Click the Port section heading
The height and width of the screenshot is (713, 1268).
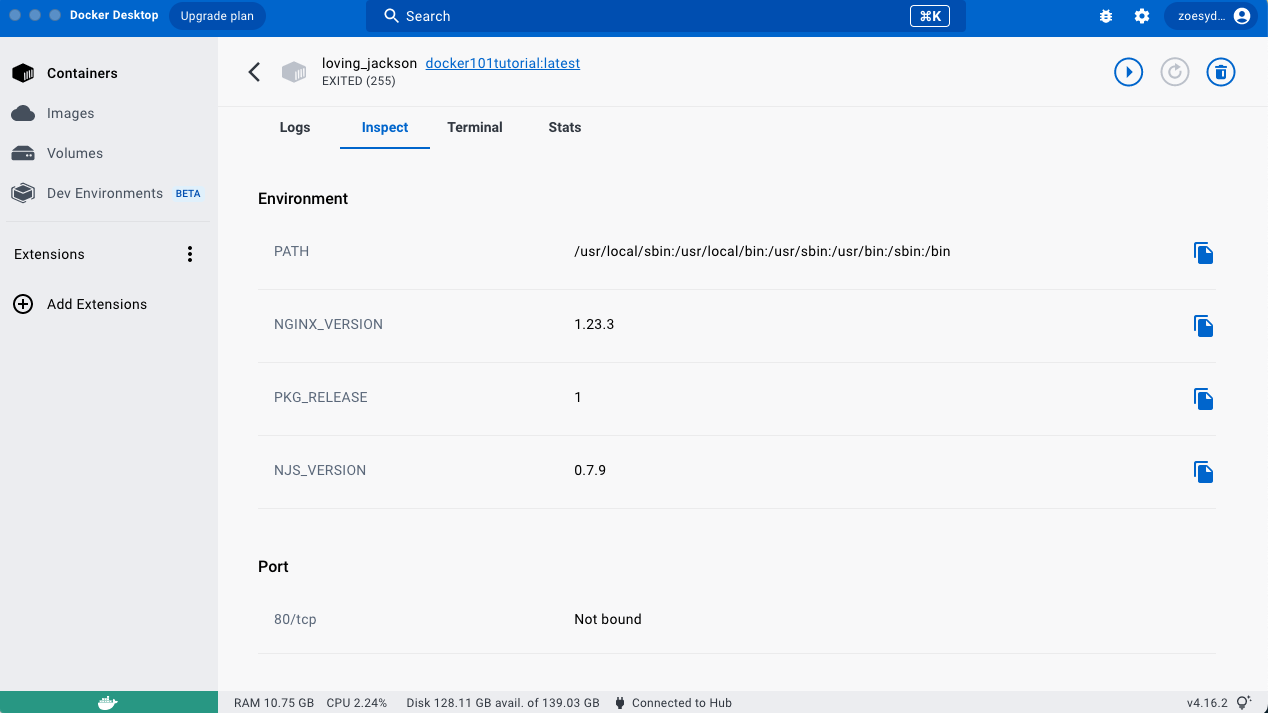coord(273,566)
